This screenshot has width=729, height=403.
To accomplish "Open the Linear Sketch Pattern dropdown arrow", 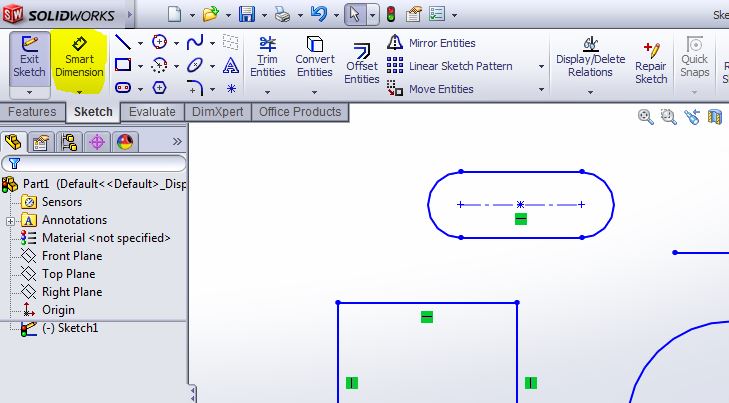I will [541, 66].
